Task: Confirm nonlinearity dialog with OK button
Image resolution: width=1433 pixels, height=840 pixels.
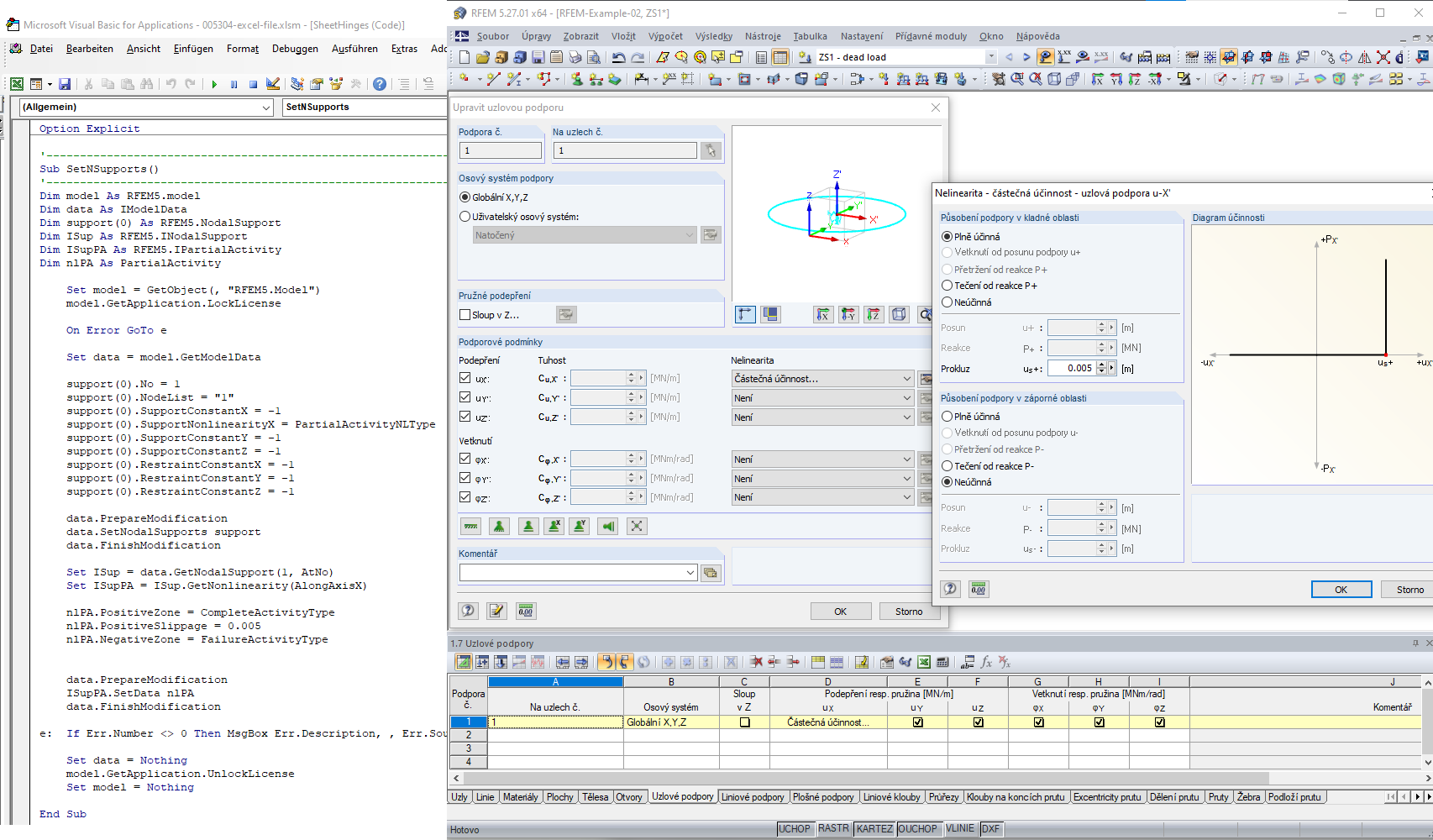Action: (1341, 590)
